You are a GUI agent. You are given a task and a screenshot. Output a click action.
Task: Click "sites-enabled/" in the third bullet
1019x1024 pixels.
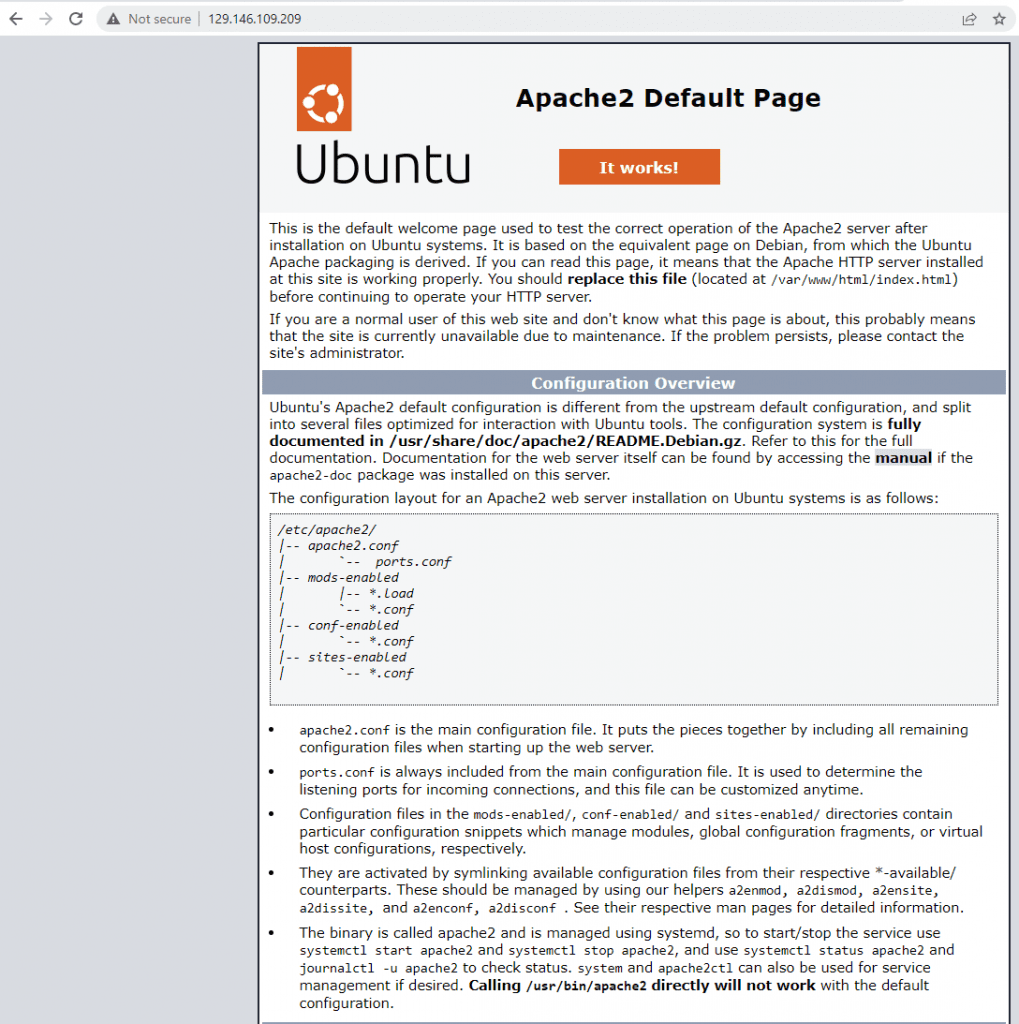pyautogui.click(x=768, y=814)
